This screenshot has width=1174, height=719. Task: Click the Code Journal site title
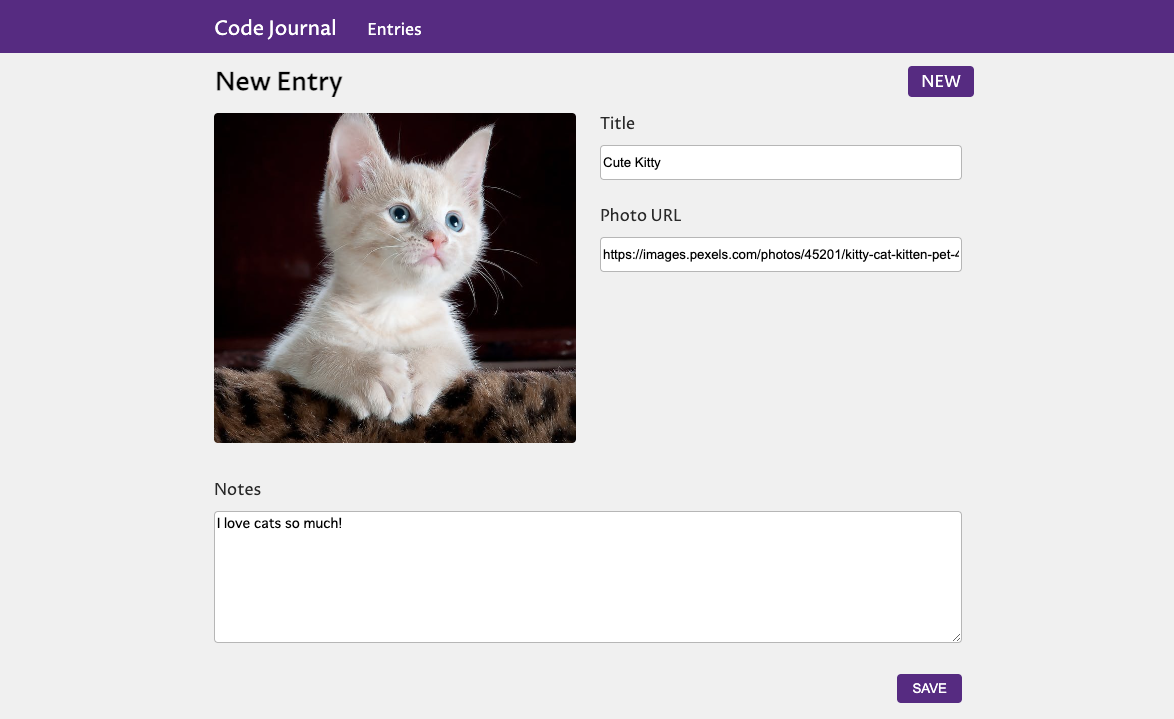pos(275,28)
